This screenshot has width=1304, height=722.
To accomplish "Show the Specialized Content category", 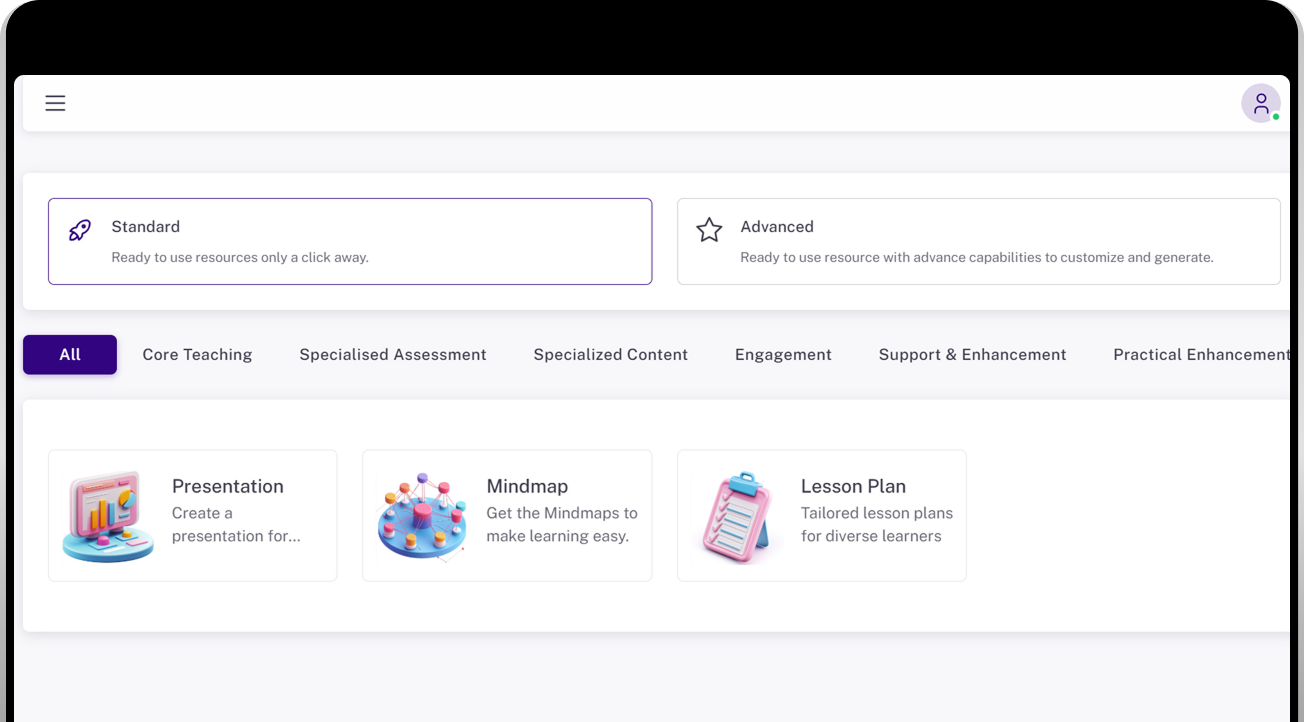I will click(611, 355).
